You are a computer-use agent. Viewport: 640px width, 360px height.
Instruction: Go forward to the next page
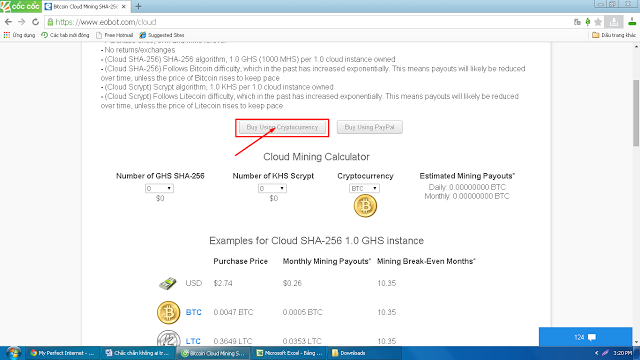coord(22,22)
